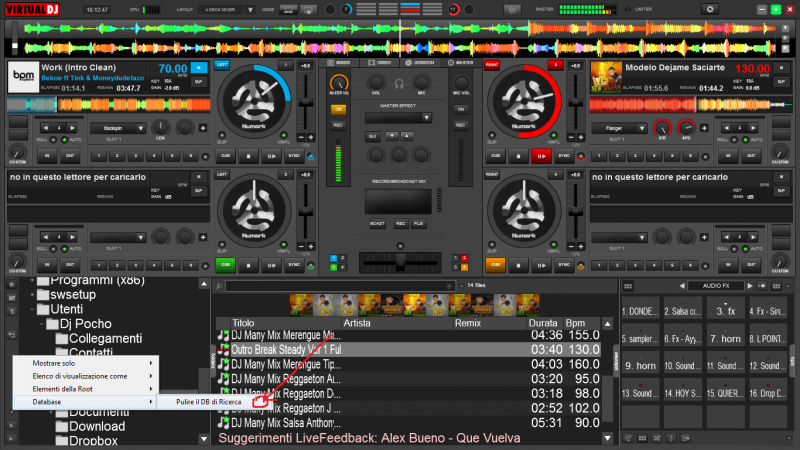Viewport: 800px width, 450px height.
Task: Toggle Vinyl mode on deck 1
Action: click(x=283, y=136)
